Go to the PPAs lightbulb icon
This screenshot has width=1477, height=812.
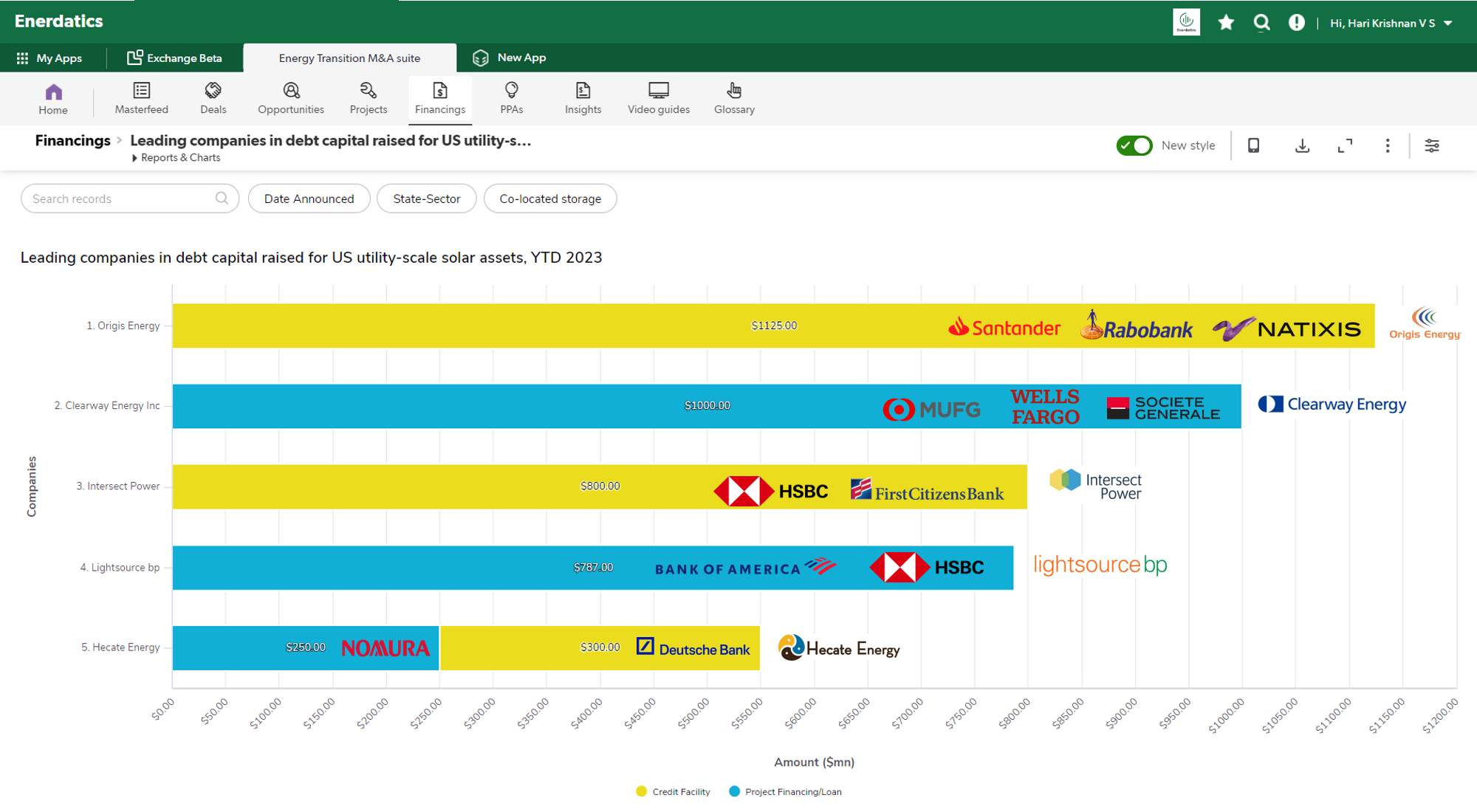(511, 91)
